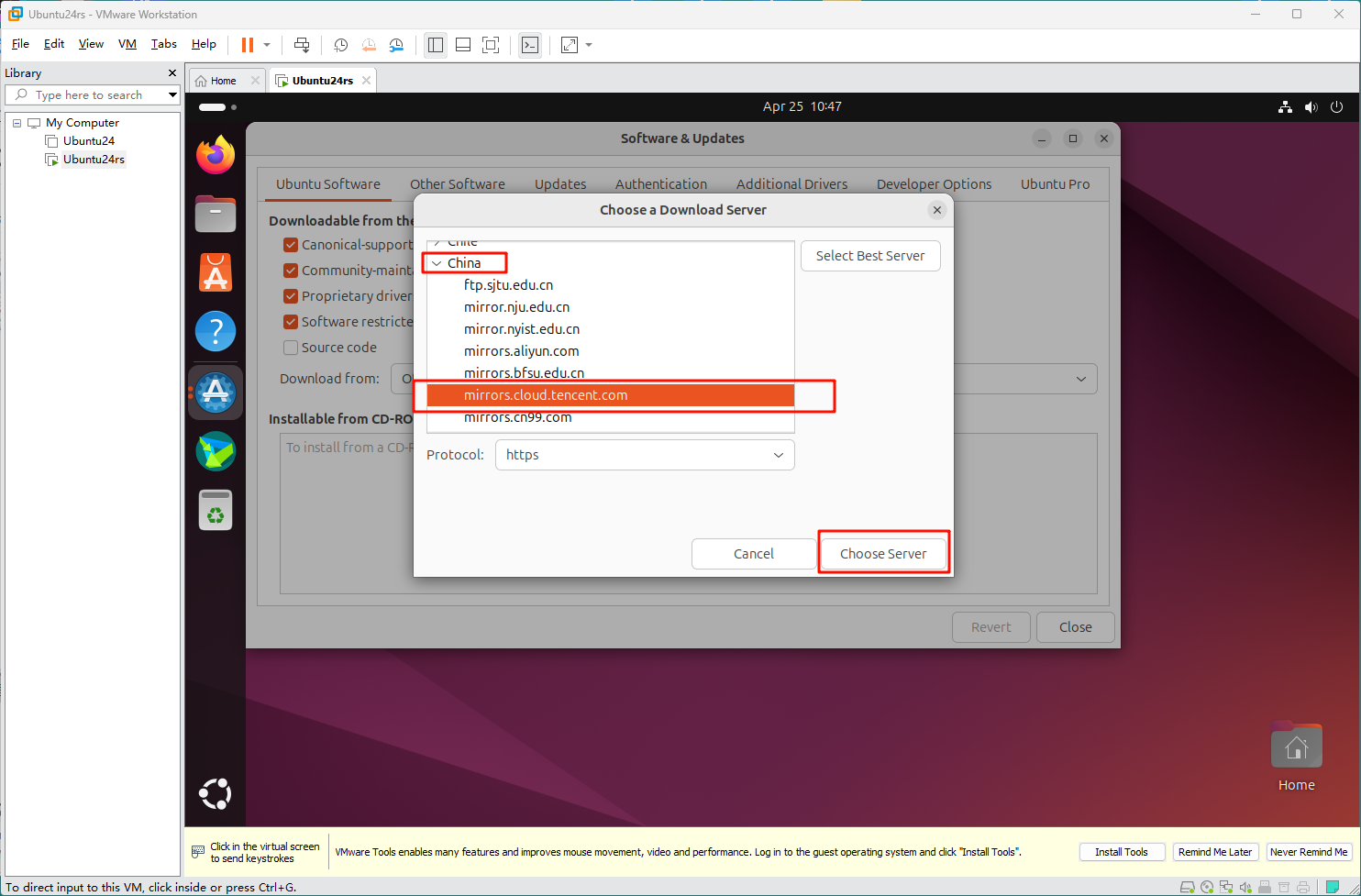Collapse the My Computer tree node

(x=17, y=123)
